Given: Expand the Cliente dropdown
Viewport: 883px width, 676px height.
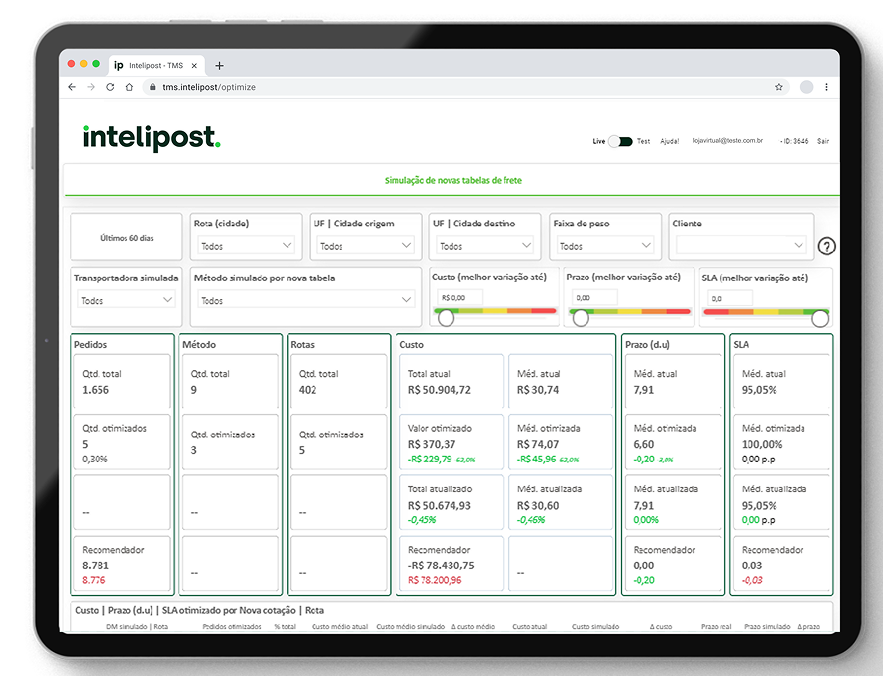Looking at the screenshot, I should tap(741, 245).
